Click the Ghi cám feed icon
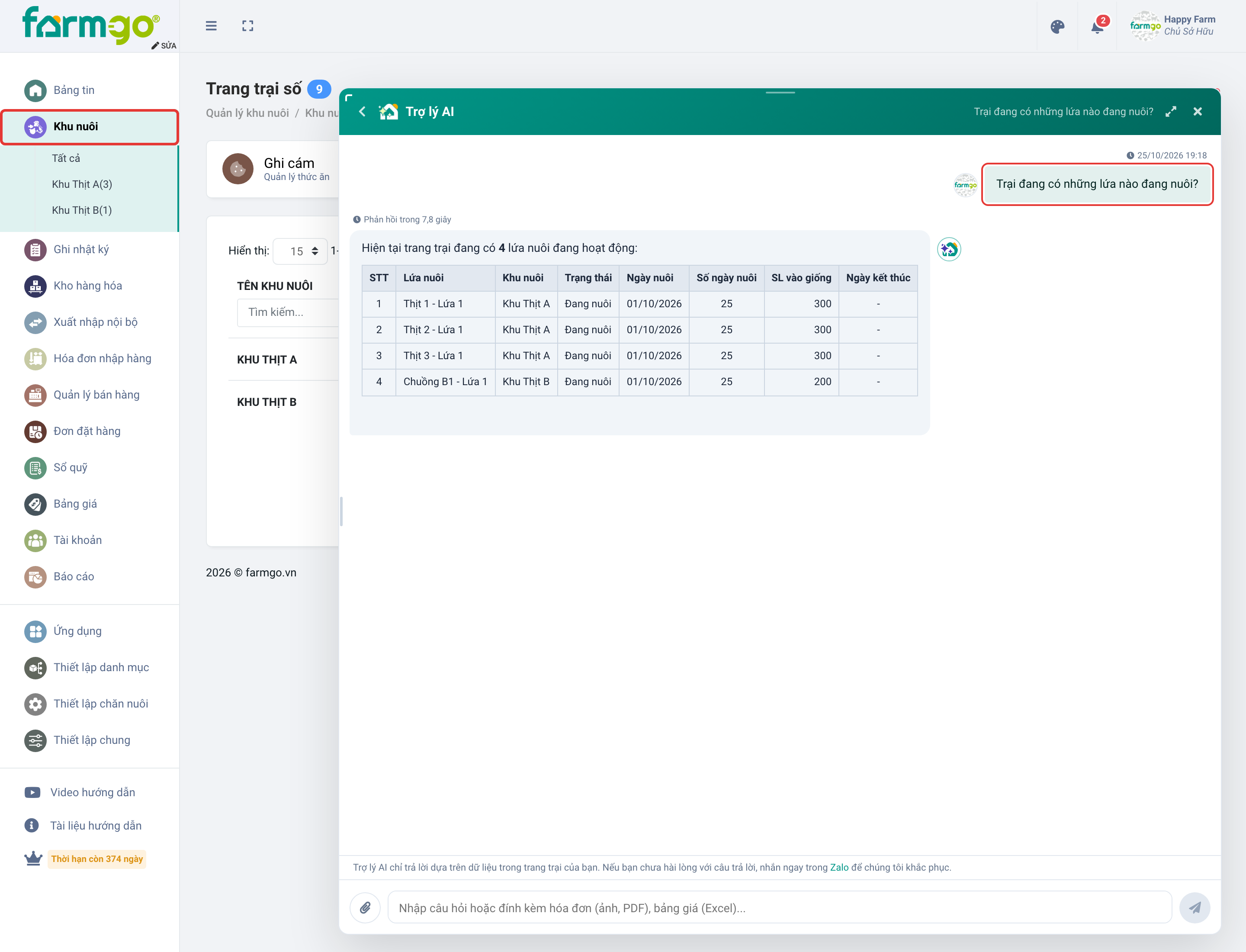 pos(238,169)
